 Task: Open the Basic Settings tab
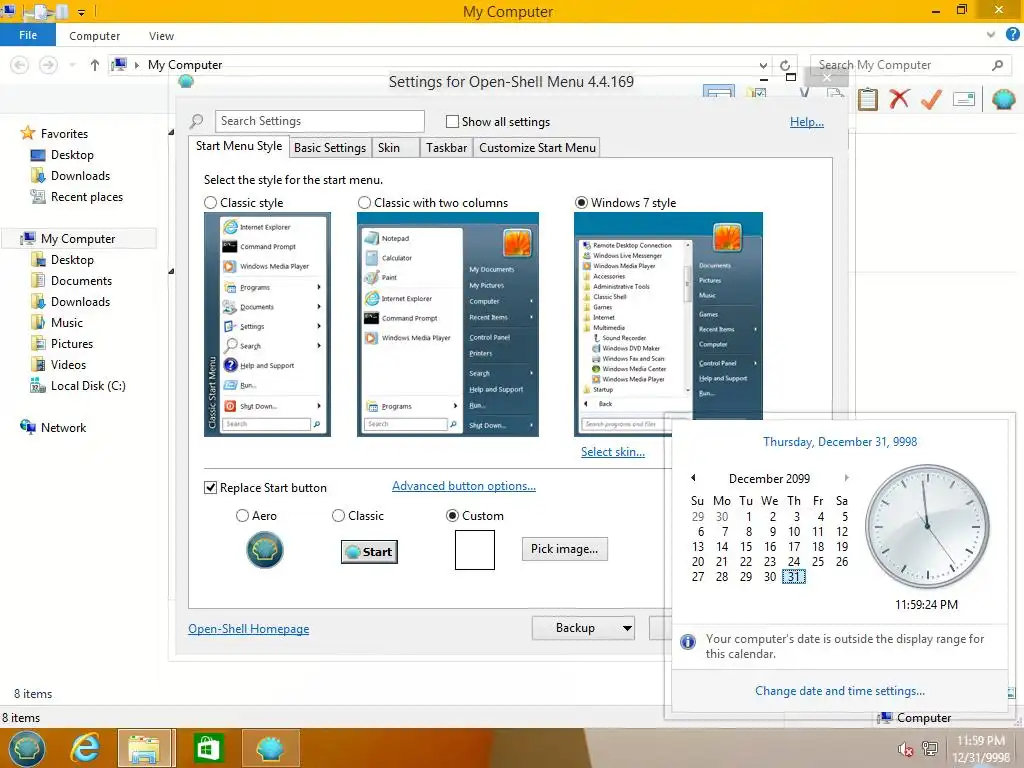(330, 148)
